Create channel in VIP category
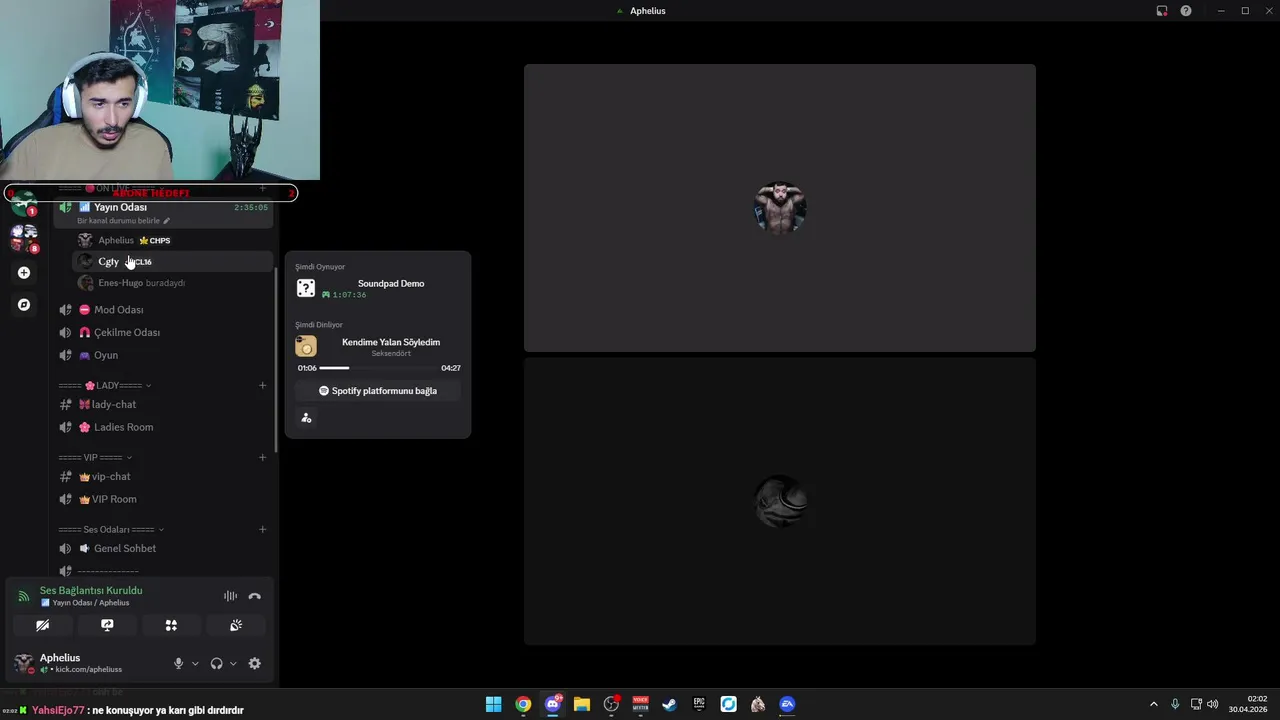This screenshot has width=1280, height=720. 263,457
